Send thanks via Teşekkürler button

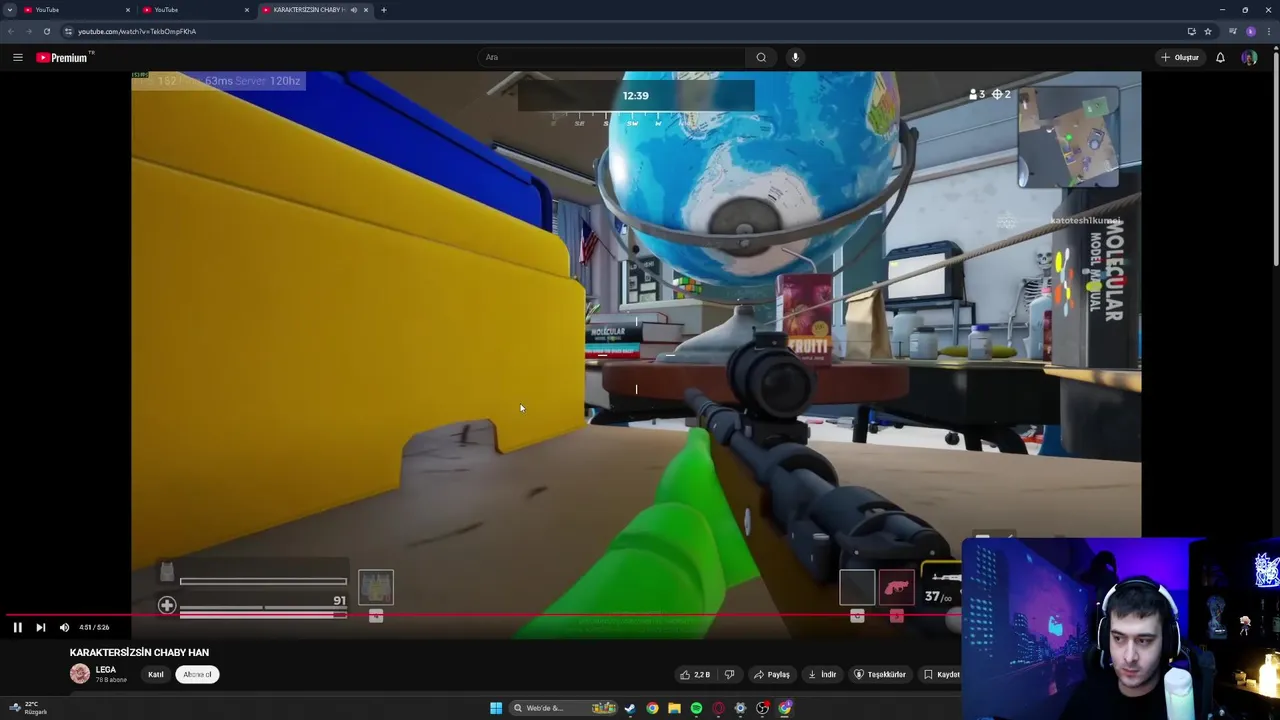(880, 674)
